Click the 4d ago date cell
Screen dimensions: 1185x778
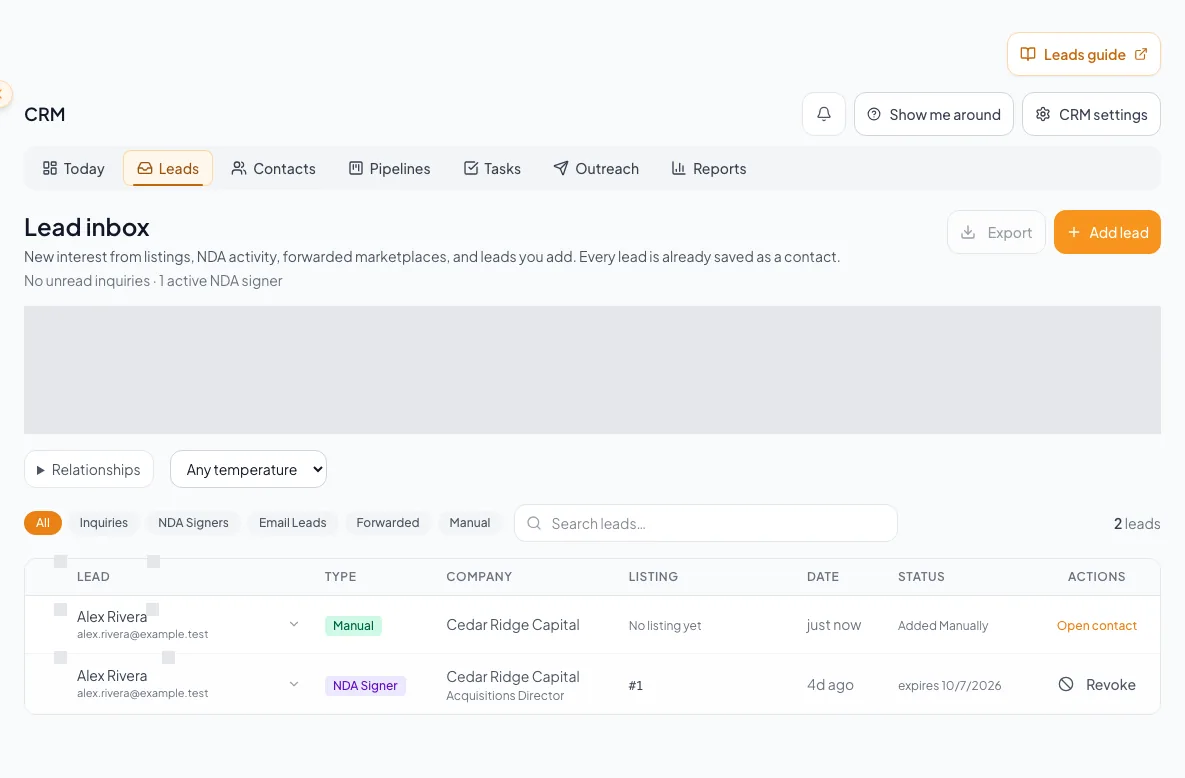pos(830,684)
